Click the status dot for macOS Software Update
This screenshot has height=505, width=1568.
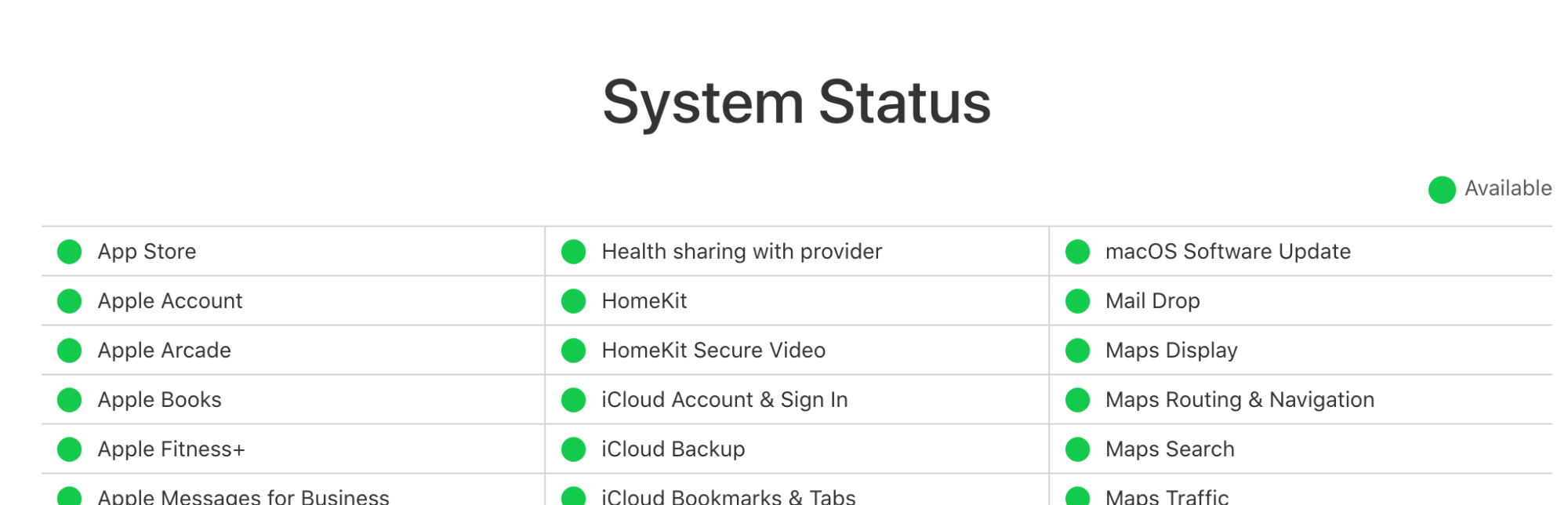[1078, 252]
